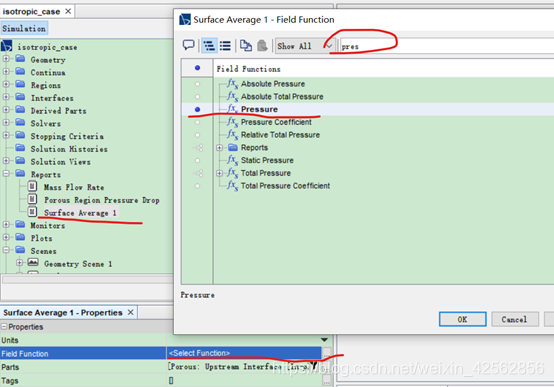Image resolution: width=554 pixels, height=387 pixels.
Task: Expand the Interfaces tree node
Action: coord(6,97)
